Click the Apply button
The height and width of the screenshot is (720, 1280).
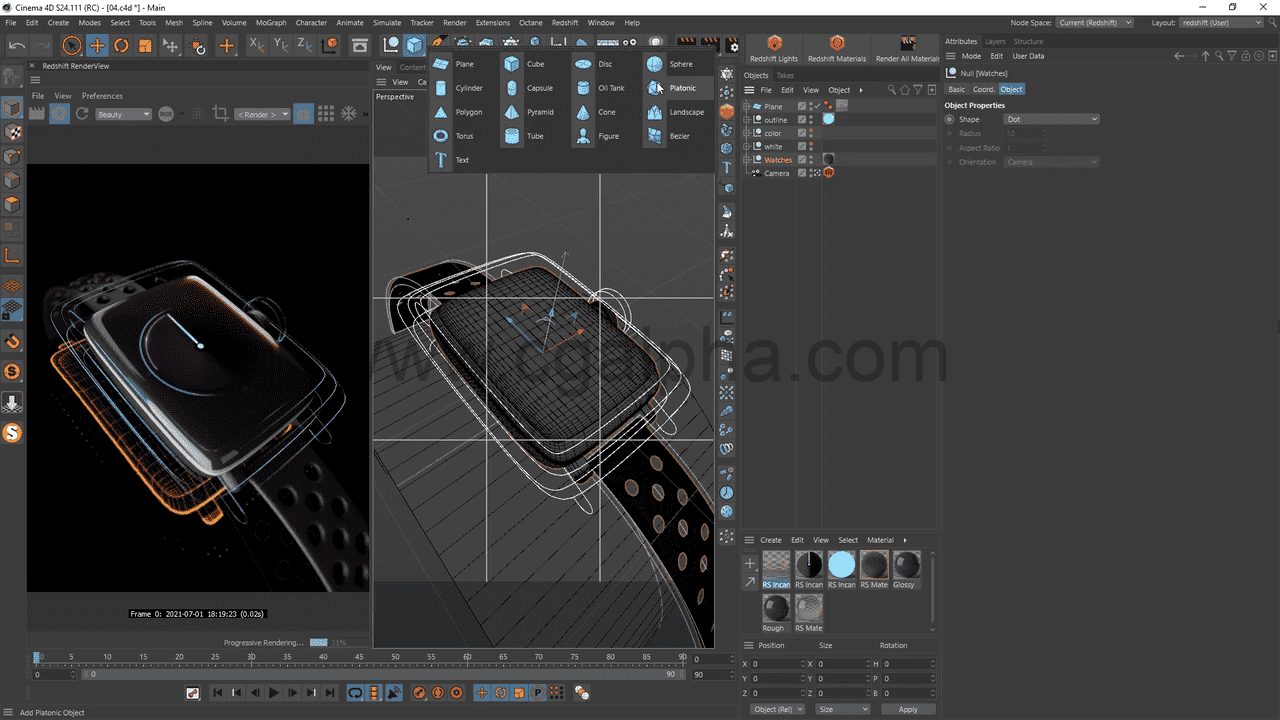click(908, 709)
